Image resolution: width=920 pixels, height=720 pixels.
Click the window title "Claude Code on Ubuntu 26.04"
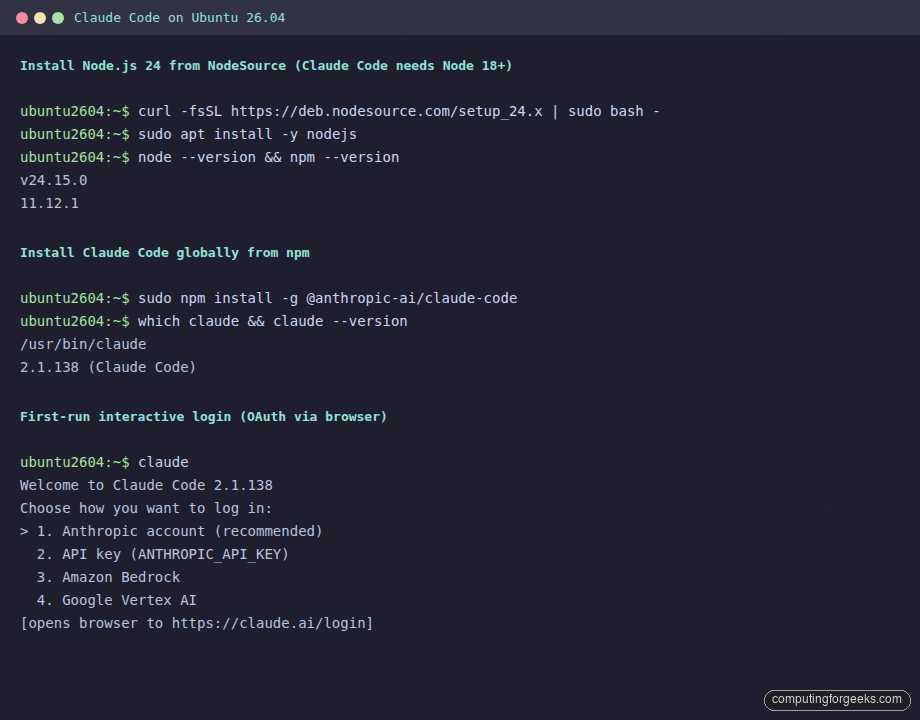click(x=180, y=18)
